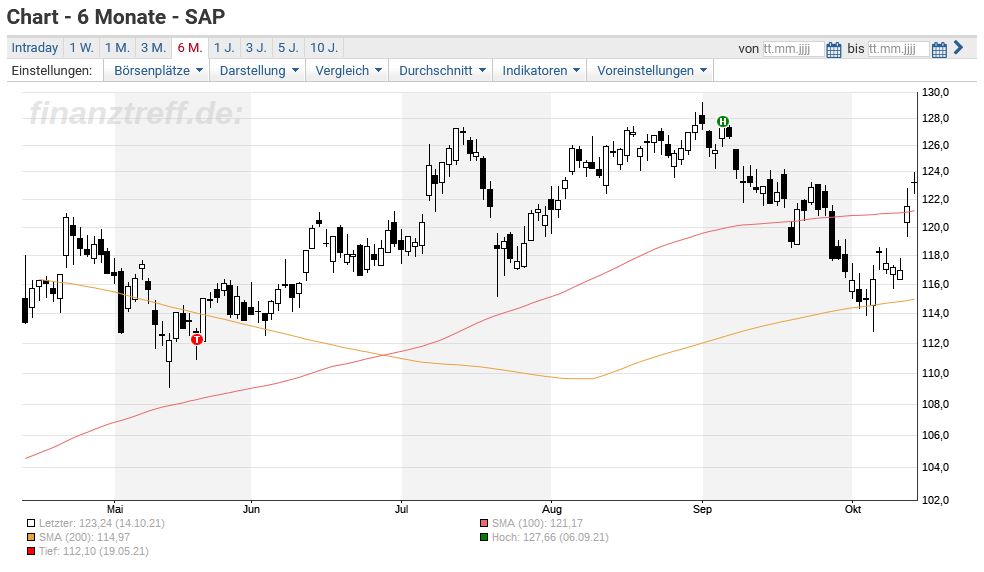Viewport: 984px width, 572px height.
Task: Select the 1 M. time range
Action: (117, 48)
